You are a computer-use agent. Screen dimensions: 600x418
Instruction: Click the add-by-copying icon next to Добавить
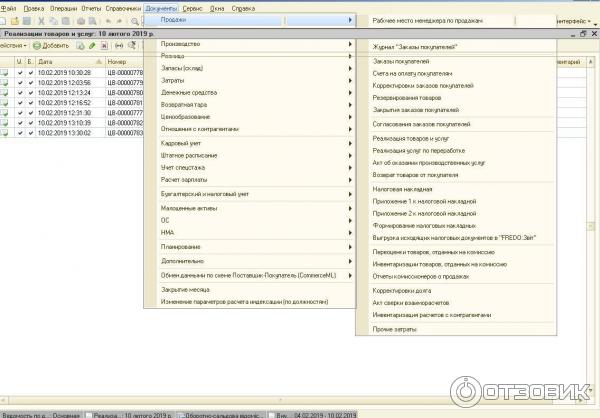(x=80, y=46)
